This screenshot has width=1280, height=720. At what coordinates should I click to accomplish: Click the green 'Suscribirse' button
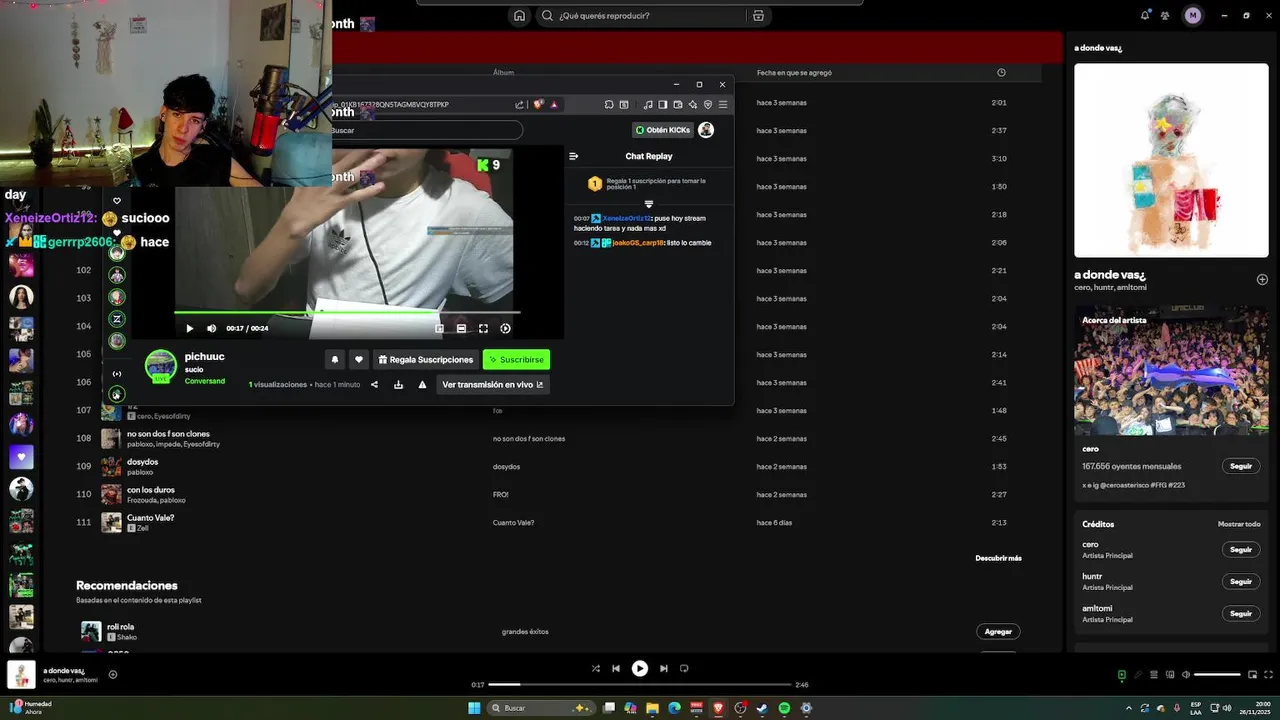pos(516,359)
